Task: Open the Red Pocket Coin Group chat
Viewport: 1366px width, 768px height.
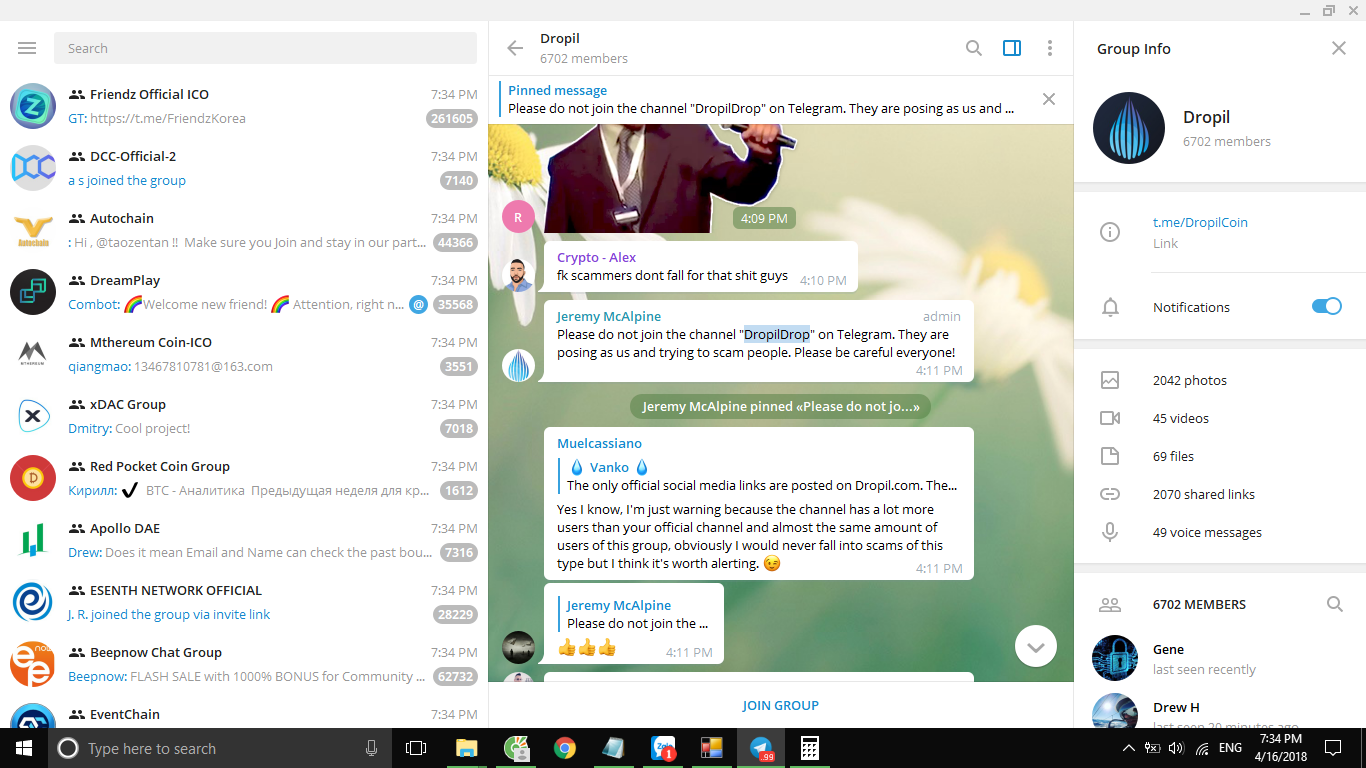Action: [244, 478]
